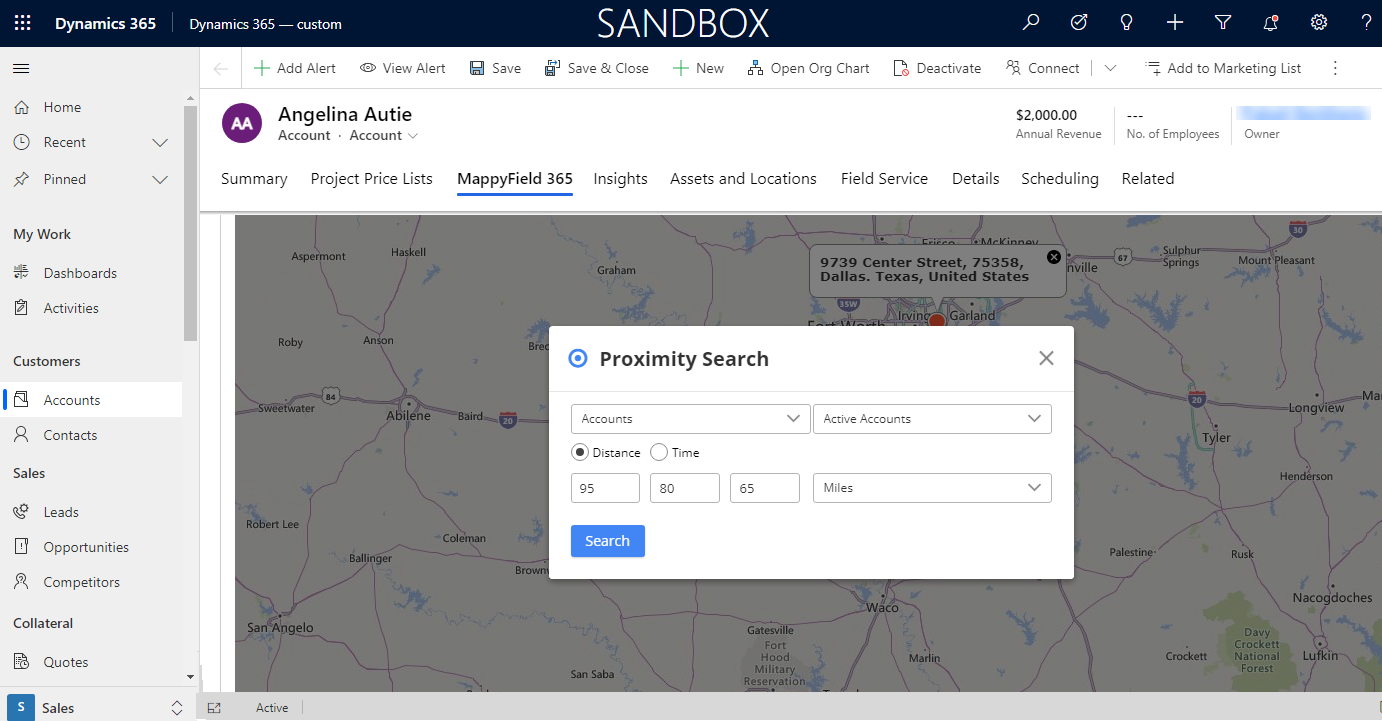
Task: Click the blue Search button
Action: [x=607, y=541]
